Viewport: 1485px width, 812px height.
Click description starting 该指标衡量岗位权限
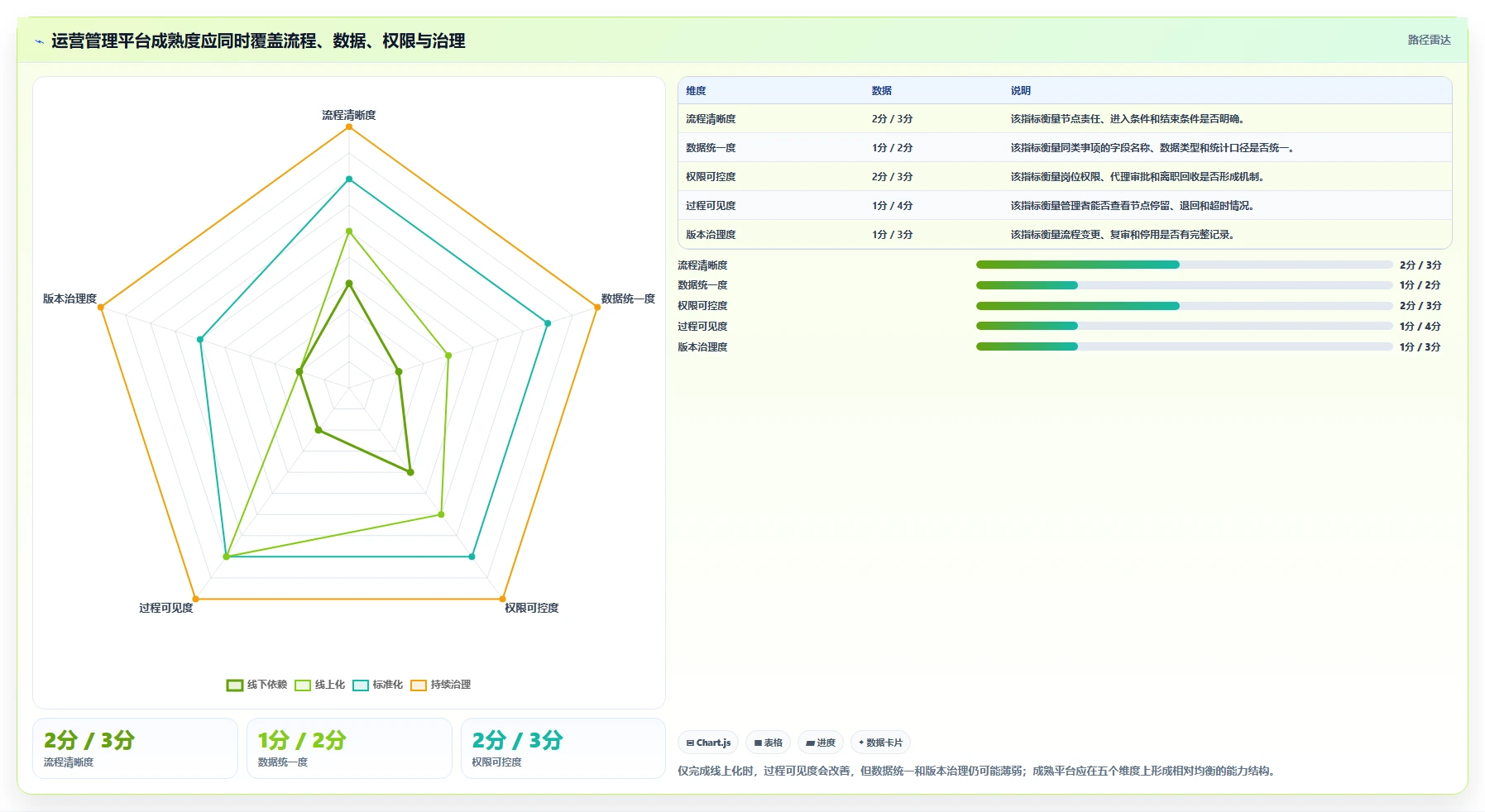click(x=1138, y=177)
